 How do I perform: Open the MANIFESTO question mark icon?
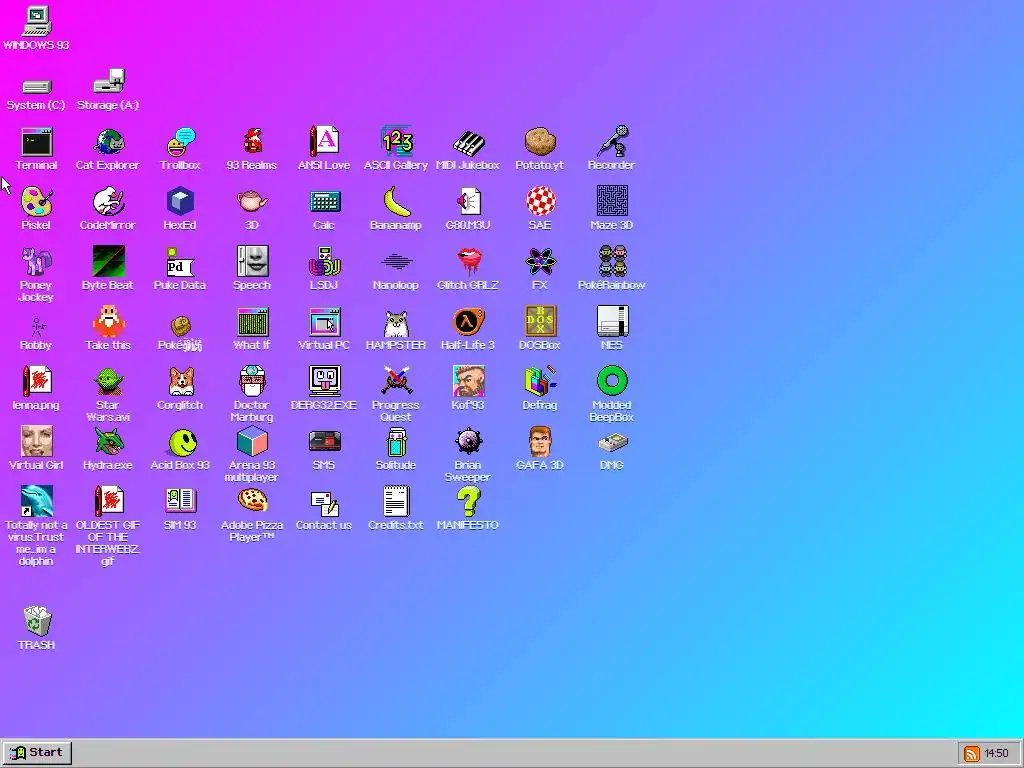[468, 502]
